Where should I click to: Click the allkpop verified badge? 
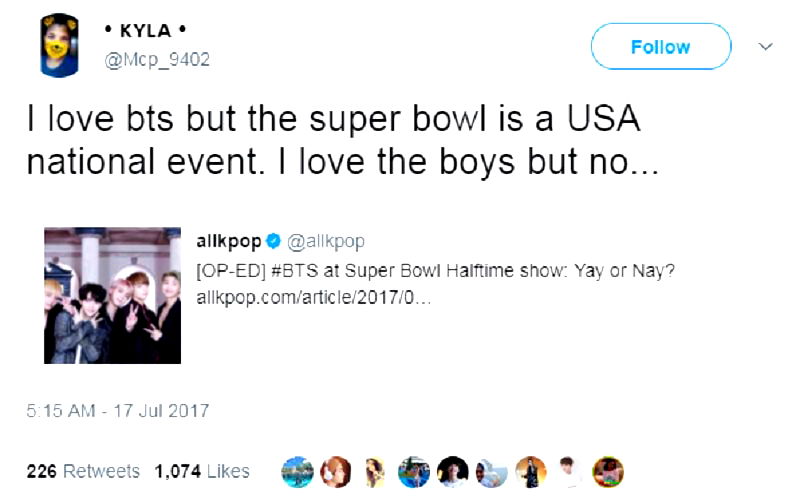[x=274, y=241]
